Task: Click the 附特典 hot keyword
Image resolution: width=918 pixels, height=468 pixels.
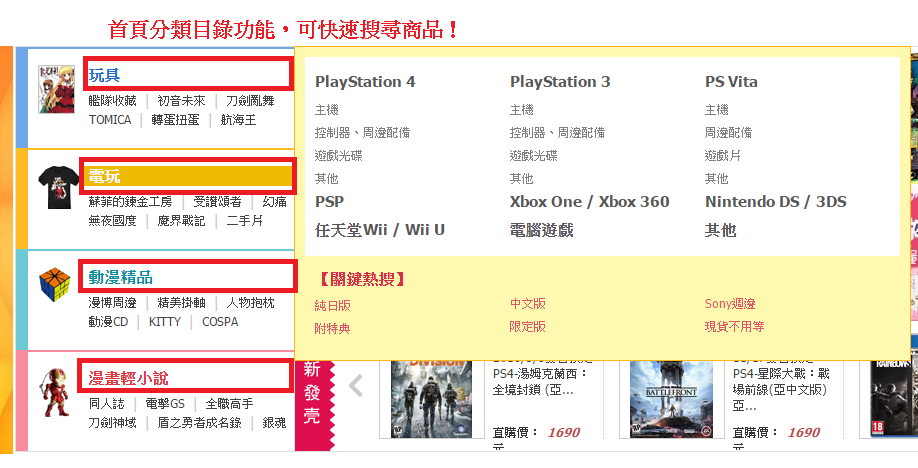Action: point(333,328)
